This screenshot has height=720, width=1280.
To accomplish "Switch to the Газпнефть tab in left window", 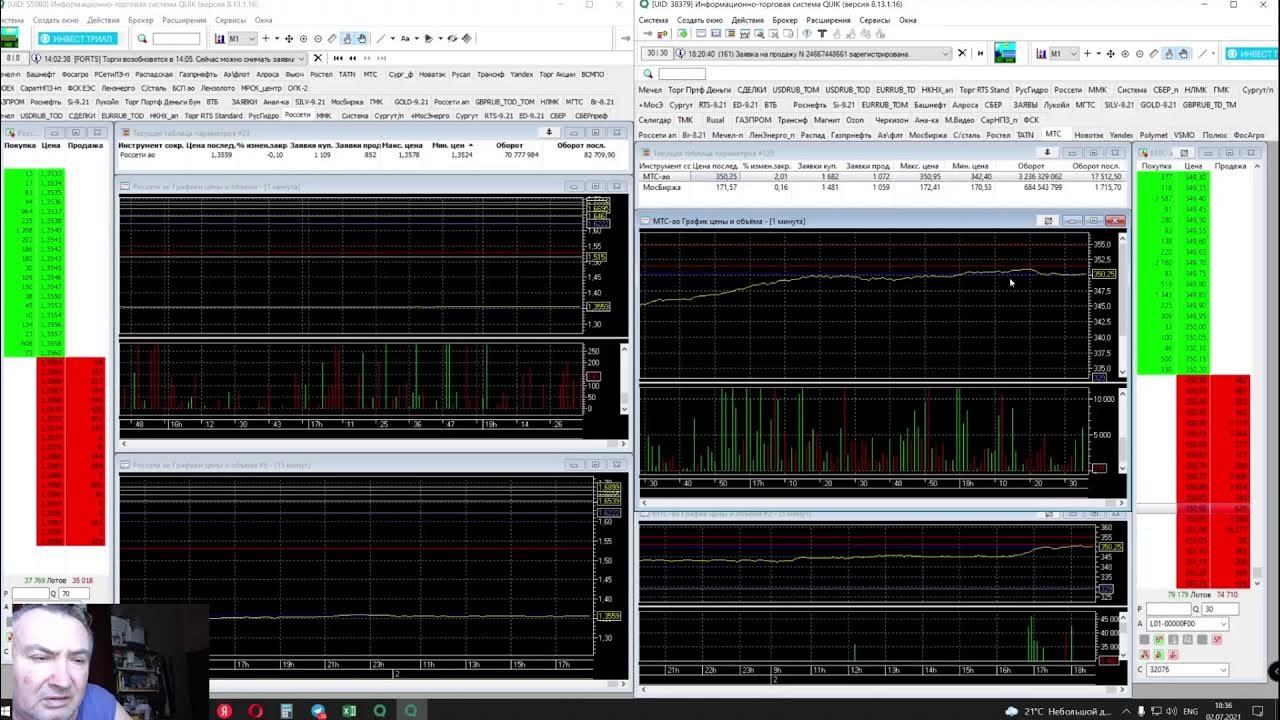I will pos(198,74).
